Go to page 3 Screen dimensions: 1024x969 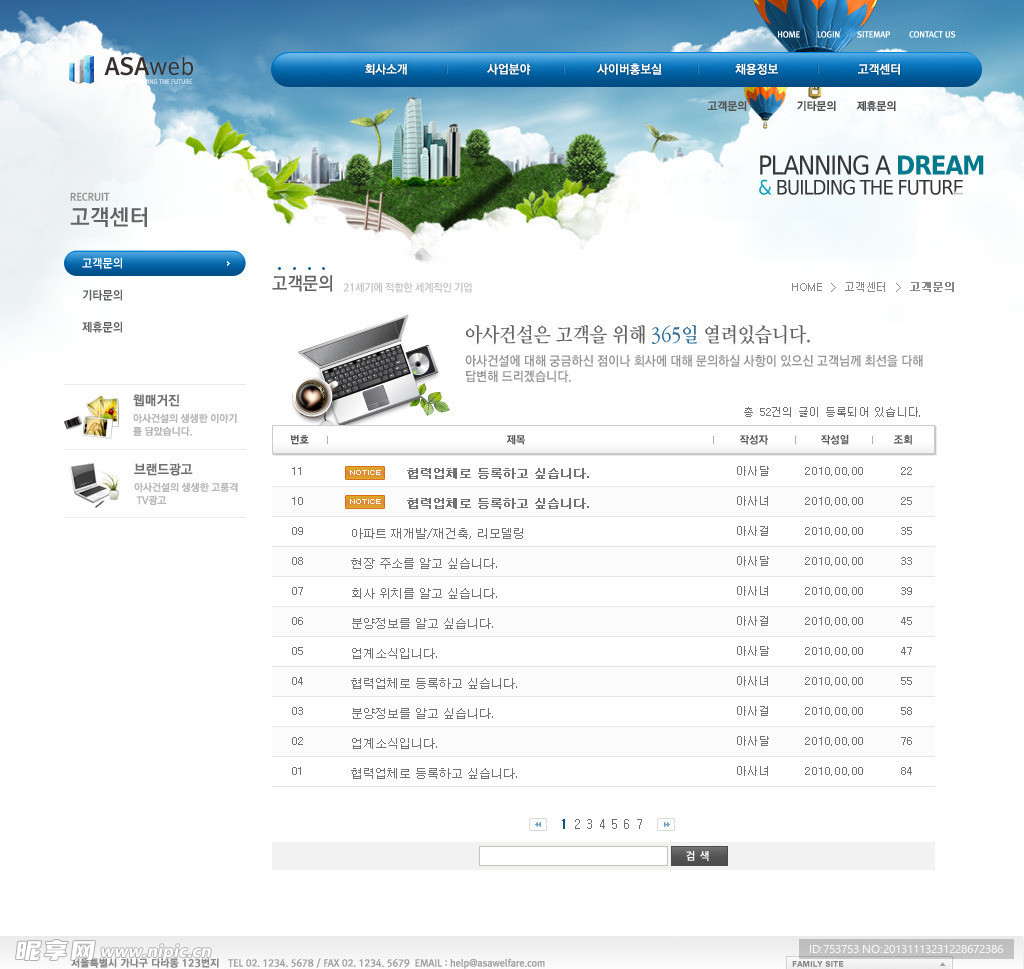click(589, 824)
